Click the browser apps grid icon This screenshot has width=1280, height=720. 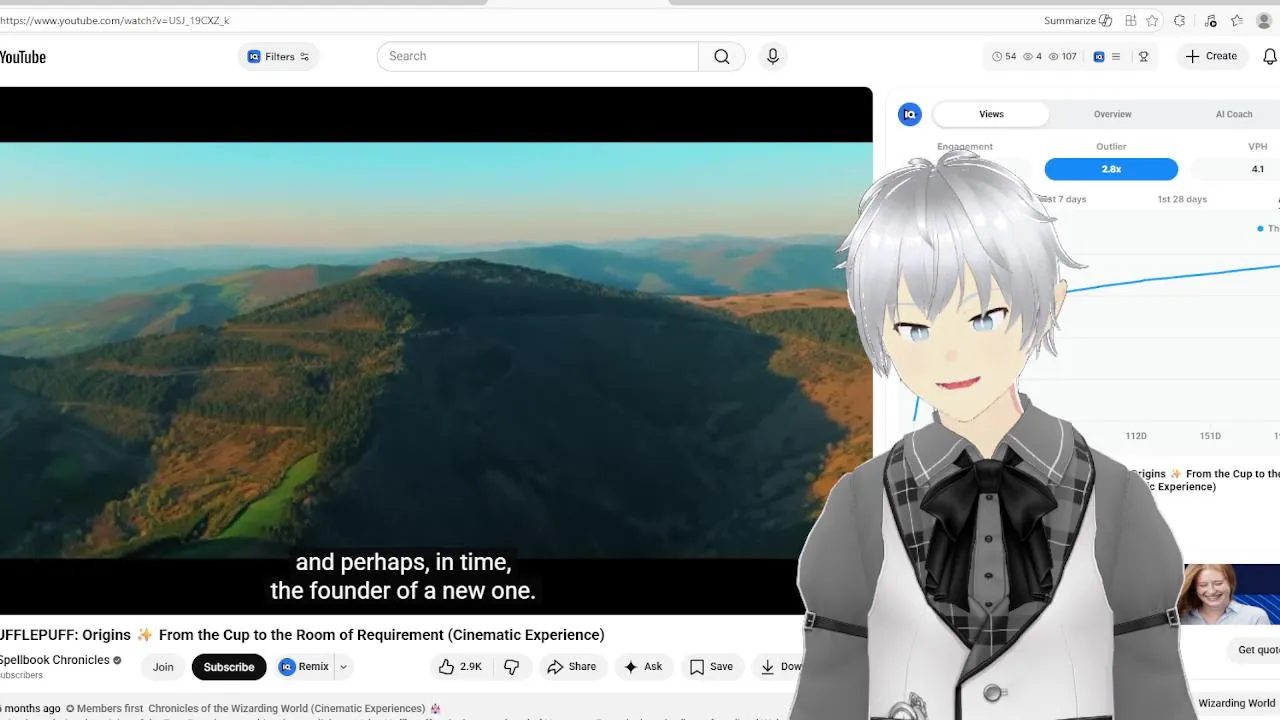tap(1130, 20)
